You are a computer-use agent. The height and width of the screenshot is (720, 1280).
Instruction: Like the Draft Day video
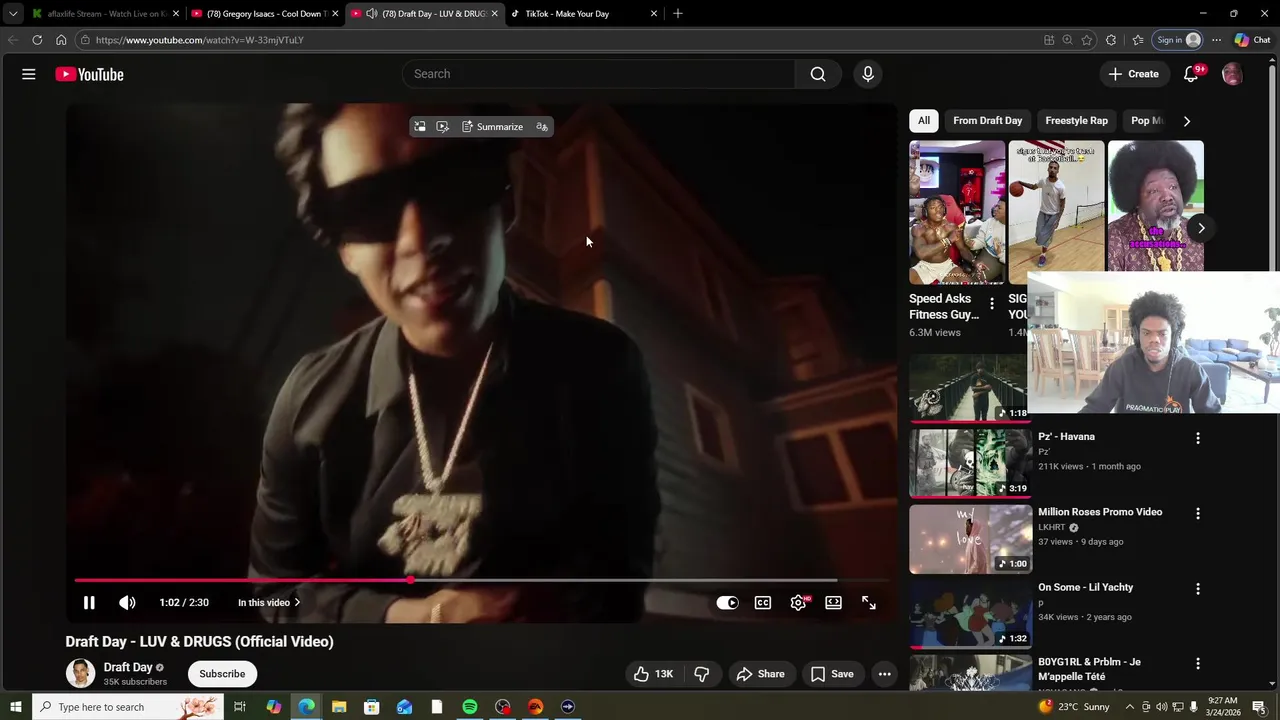point(653,674)
